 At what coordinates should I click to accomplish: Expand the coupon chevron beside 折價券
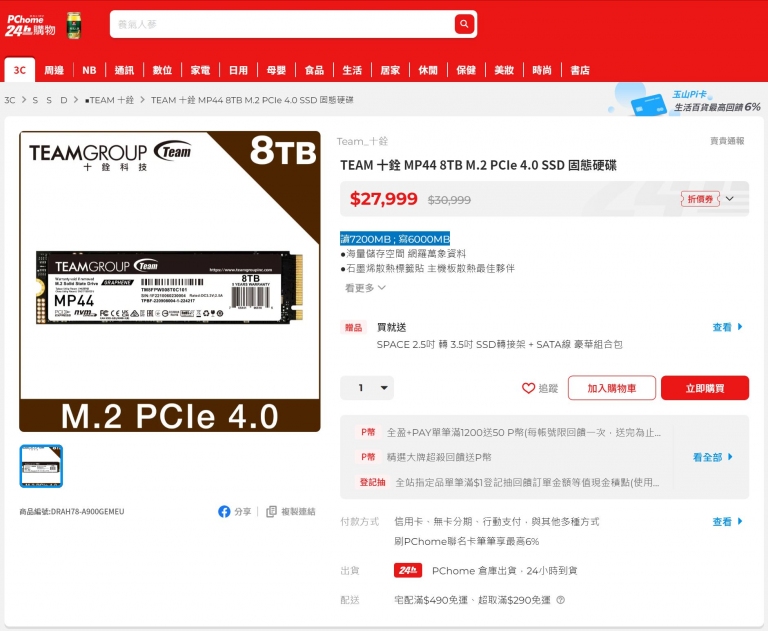(730, 198)
